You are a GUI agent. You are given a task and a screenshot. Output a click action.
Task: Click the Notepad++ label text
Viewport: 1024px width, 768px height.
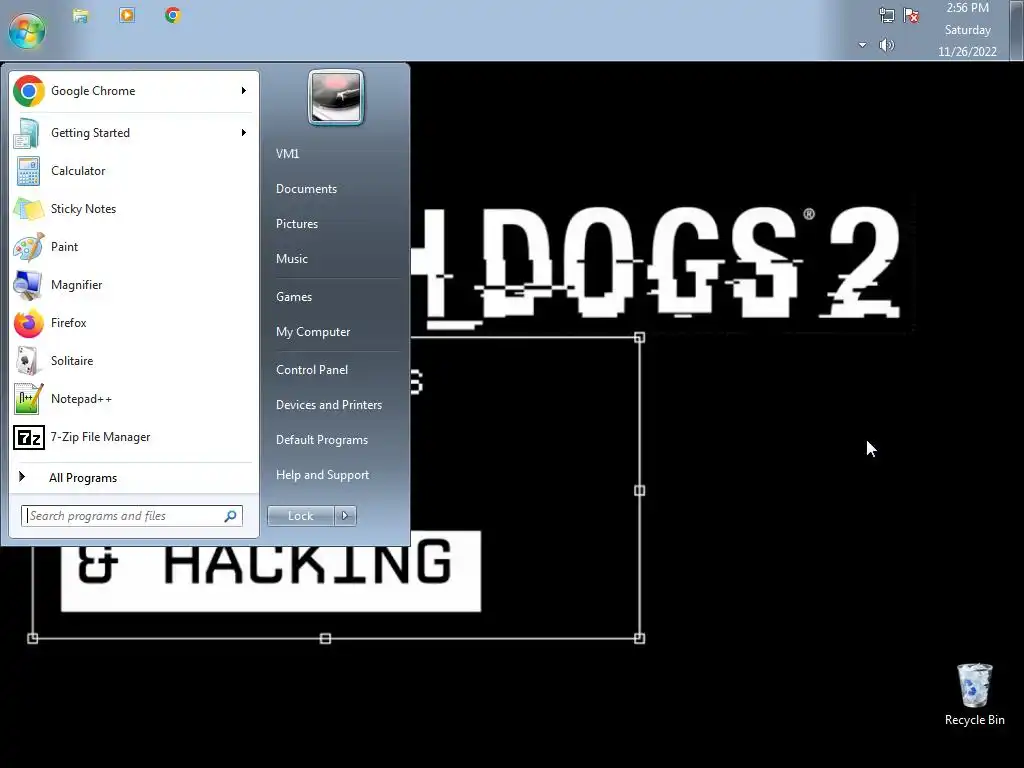(x=81, y=399)
